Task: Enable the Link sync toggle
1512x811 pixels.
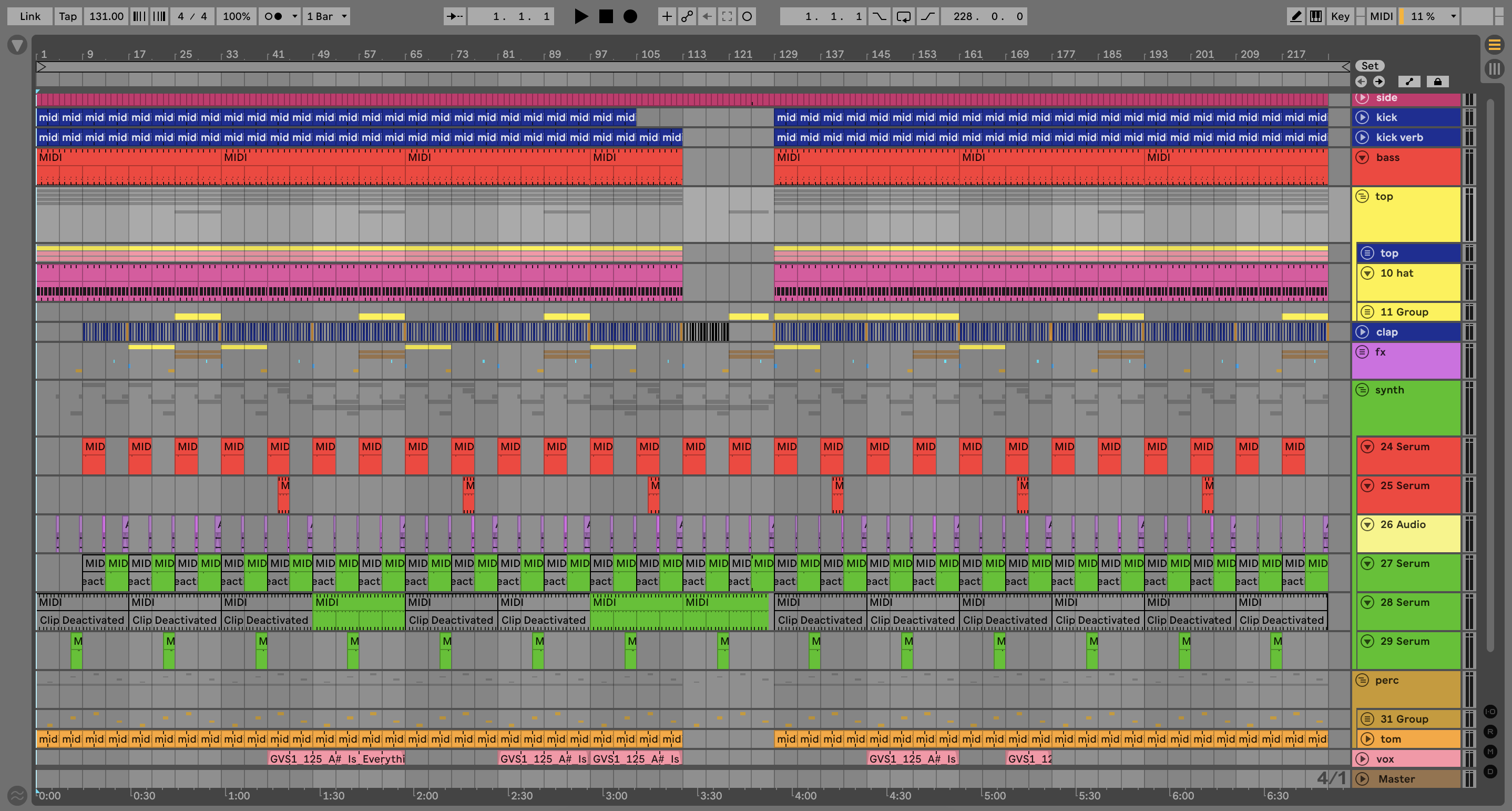Action: [x=30, y=16]
